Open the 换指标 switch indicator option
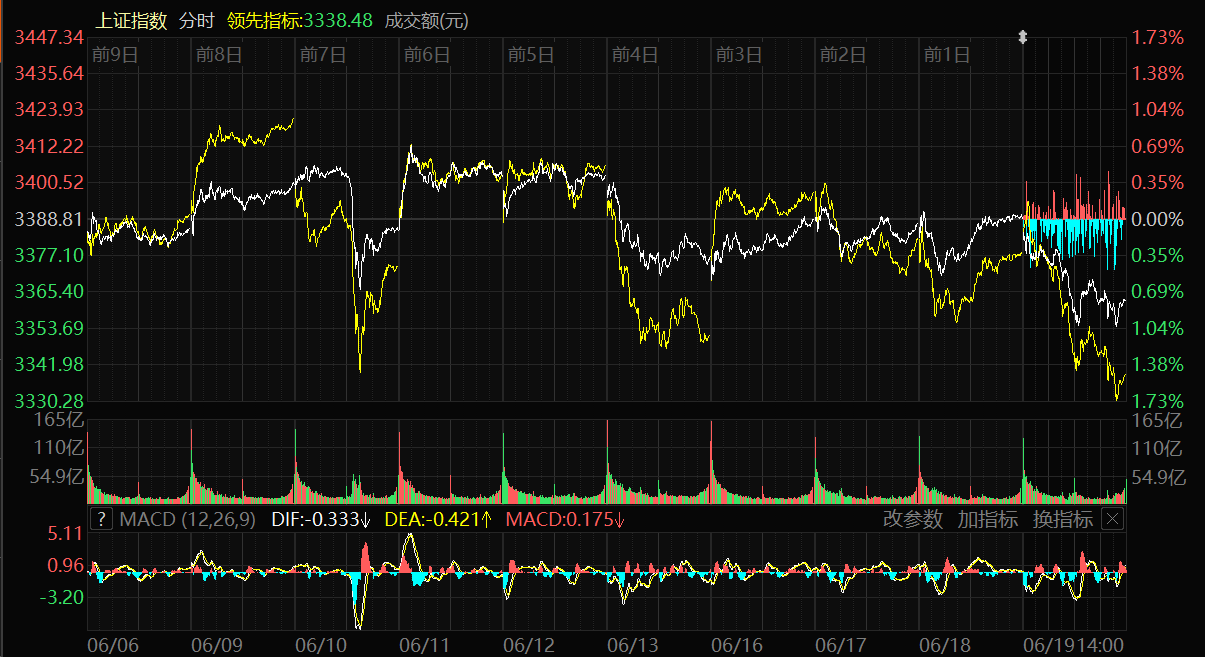The width and height of the screenshot is (1205, 657). coord(1063,519)
